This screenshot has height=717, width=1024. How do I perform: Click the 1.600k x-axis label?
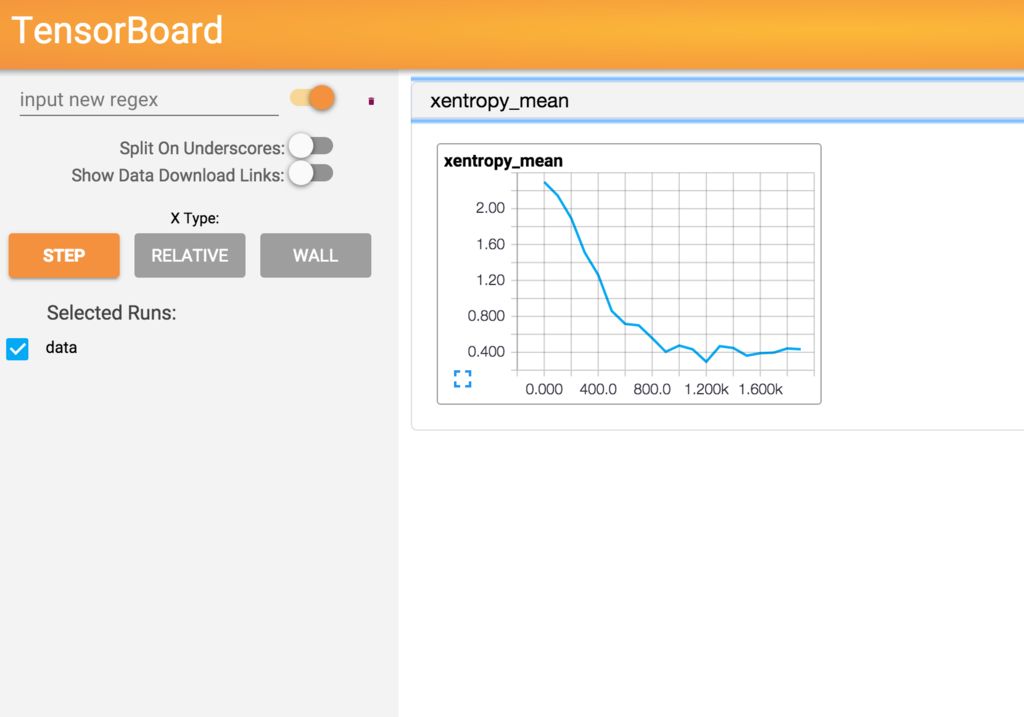coord(760,389)
